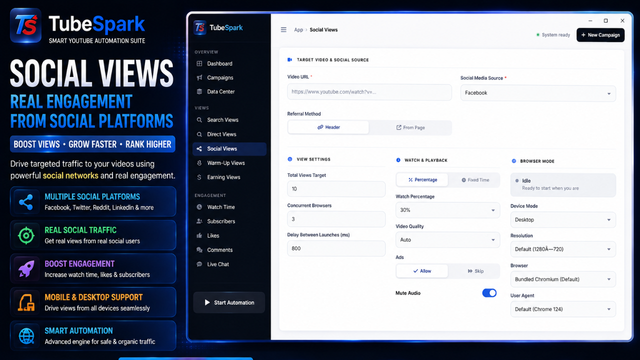This screenshot has height=360, width=640.
Task: Click the Subscribers people icon
Action: (x=199, y=221)
